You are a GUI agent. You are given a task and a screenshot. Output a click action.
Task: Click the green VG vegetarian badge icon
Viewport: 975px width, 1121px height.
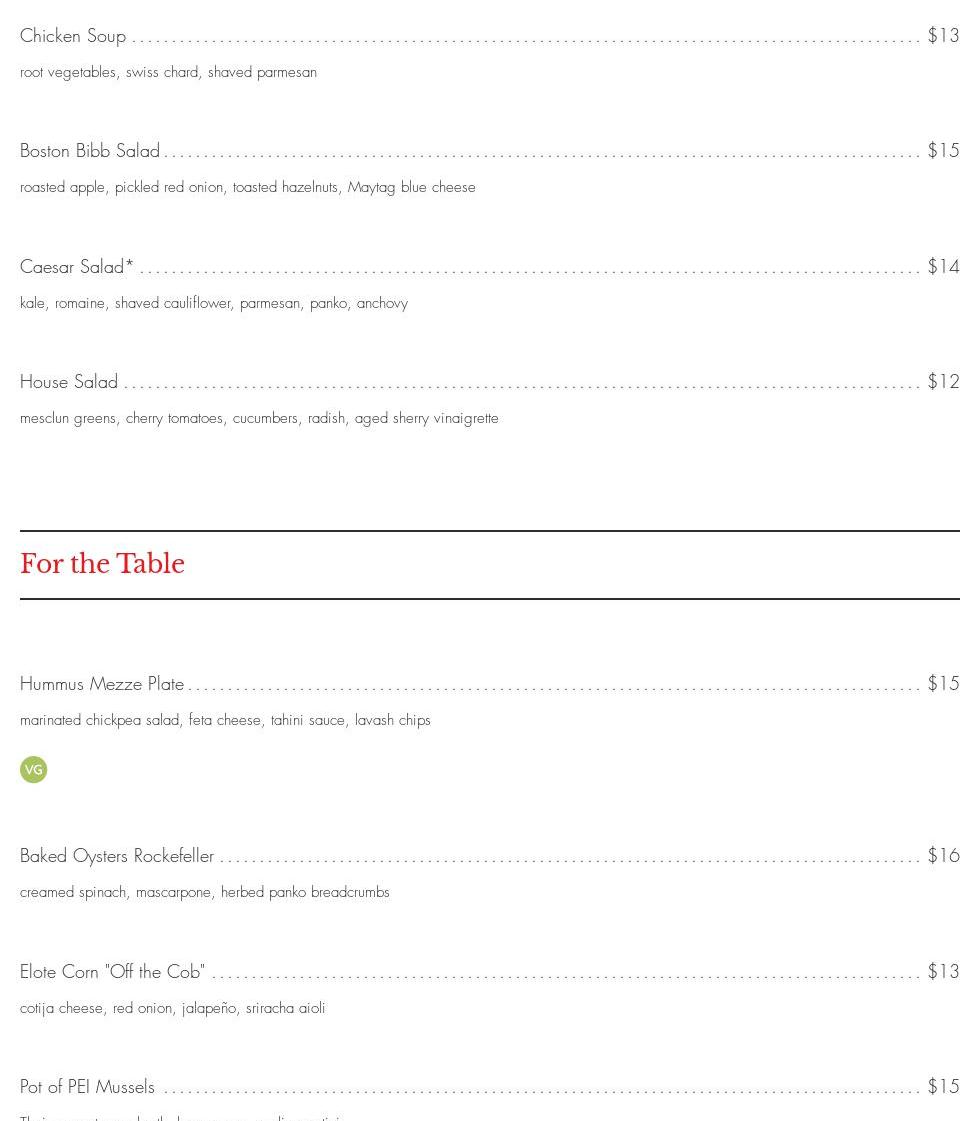click(33, 769)
